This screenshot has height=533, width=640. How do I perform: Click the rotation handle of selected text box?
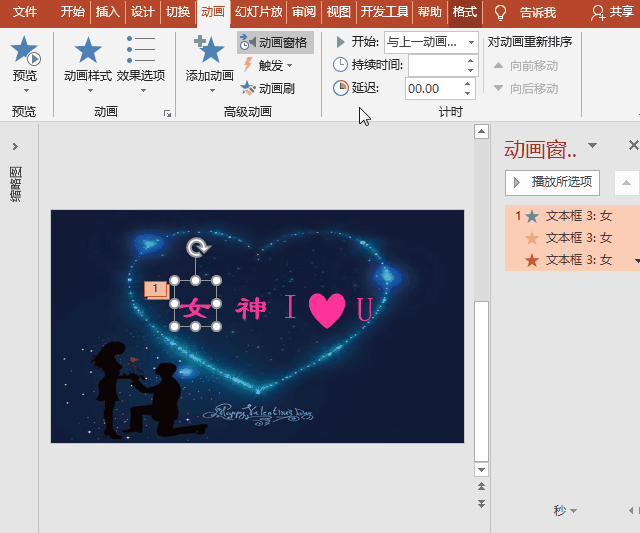pos(198,247)
